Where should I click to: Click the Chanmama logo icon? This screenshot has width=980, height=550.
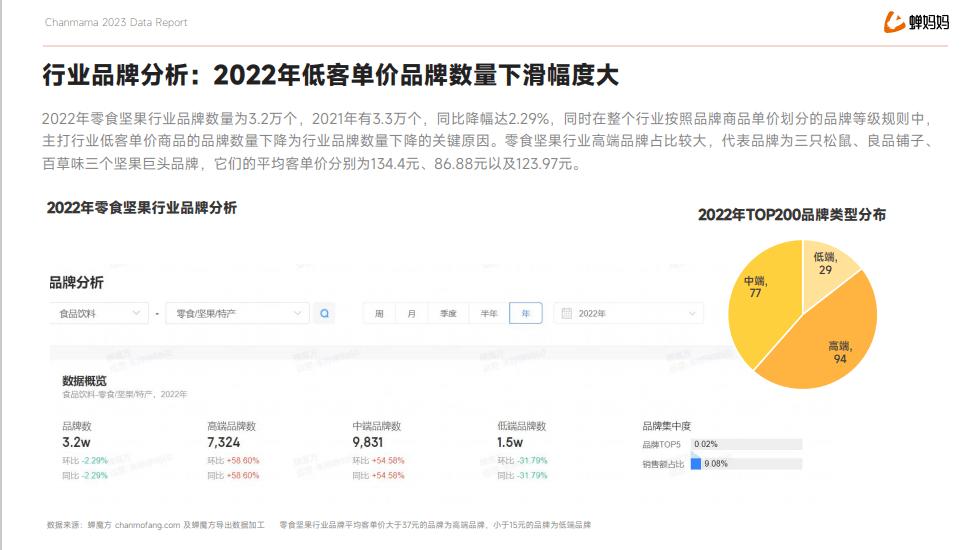tap(894, 22)
